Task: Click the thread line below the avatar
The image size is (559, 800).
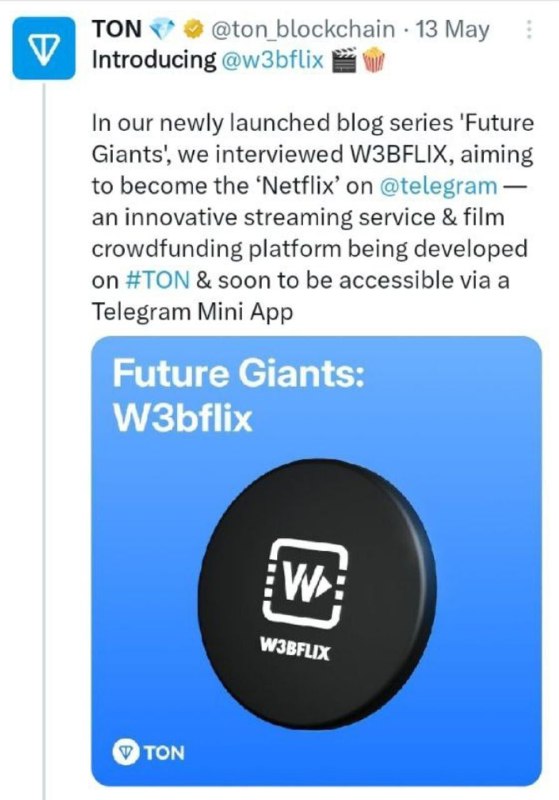Action: [44, 441]
